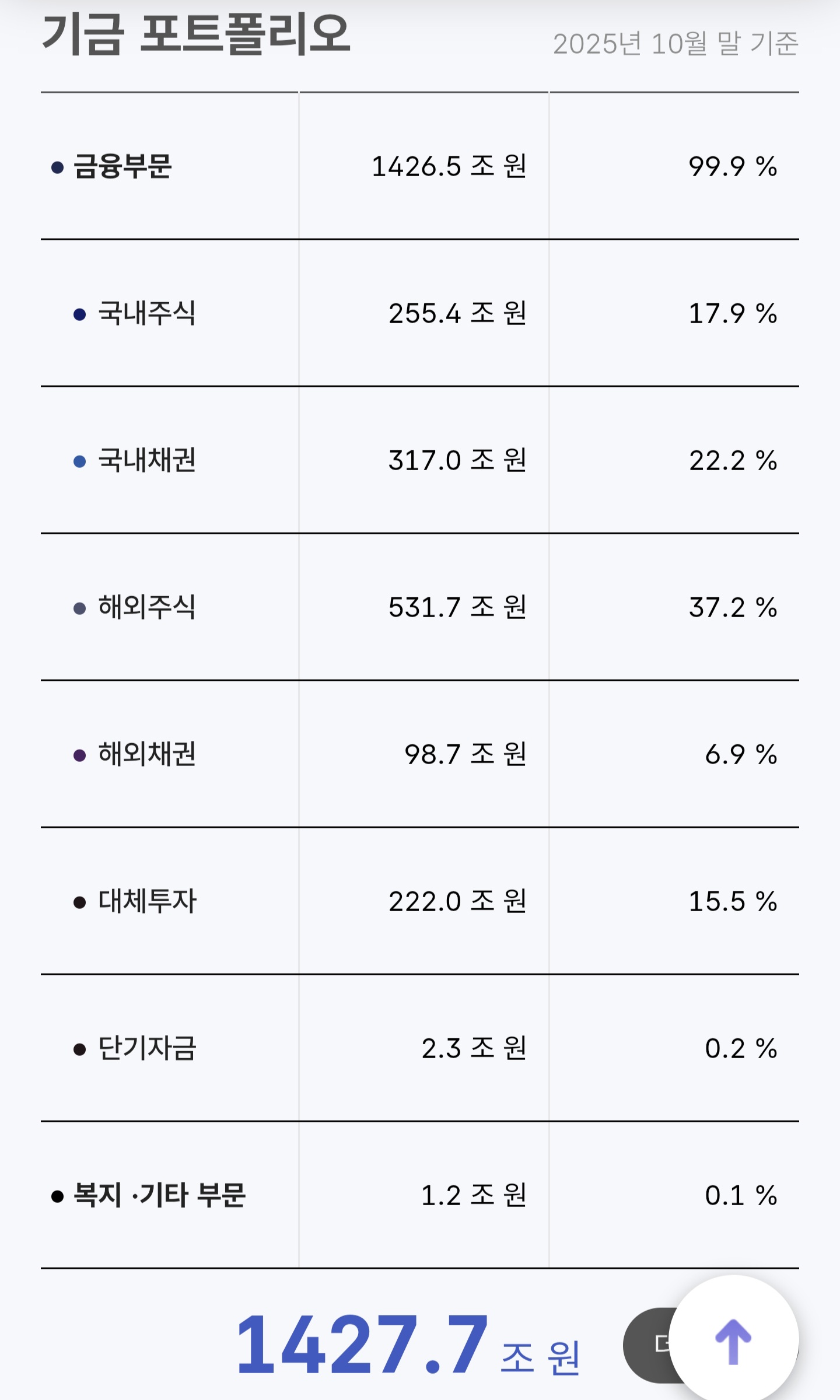840x1400 pixels.
Task: Tap the dark button behind the arrow
Action: 647,1345
